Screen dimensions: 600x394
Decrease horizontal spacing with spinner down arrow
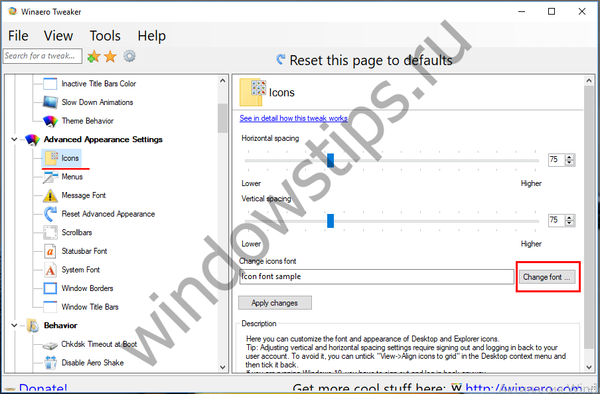(x=570, y=162)
